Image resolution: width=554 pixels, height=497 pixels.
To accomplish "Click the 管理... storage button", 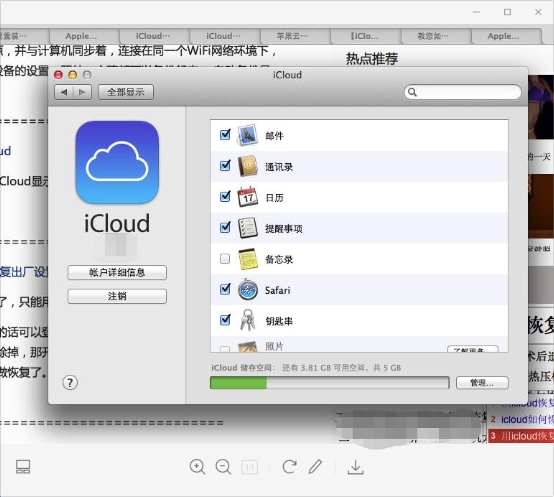I will click(x=482, y=383).
